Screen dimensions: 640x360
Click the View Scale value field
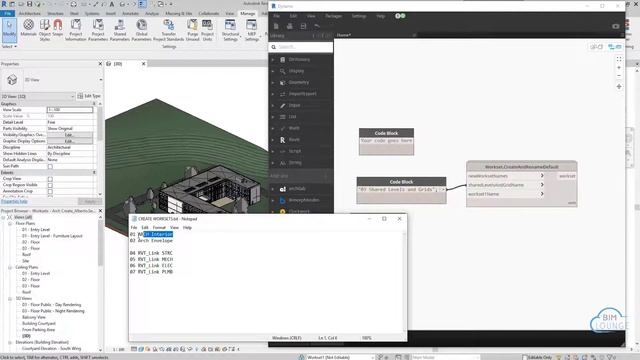point(70,110)
